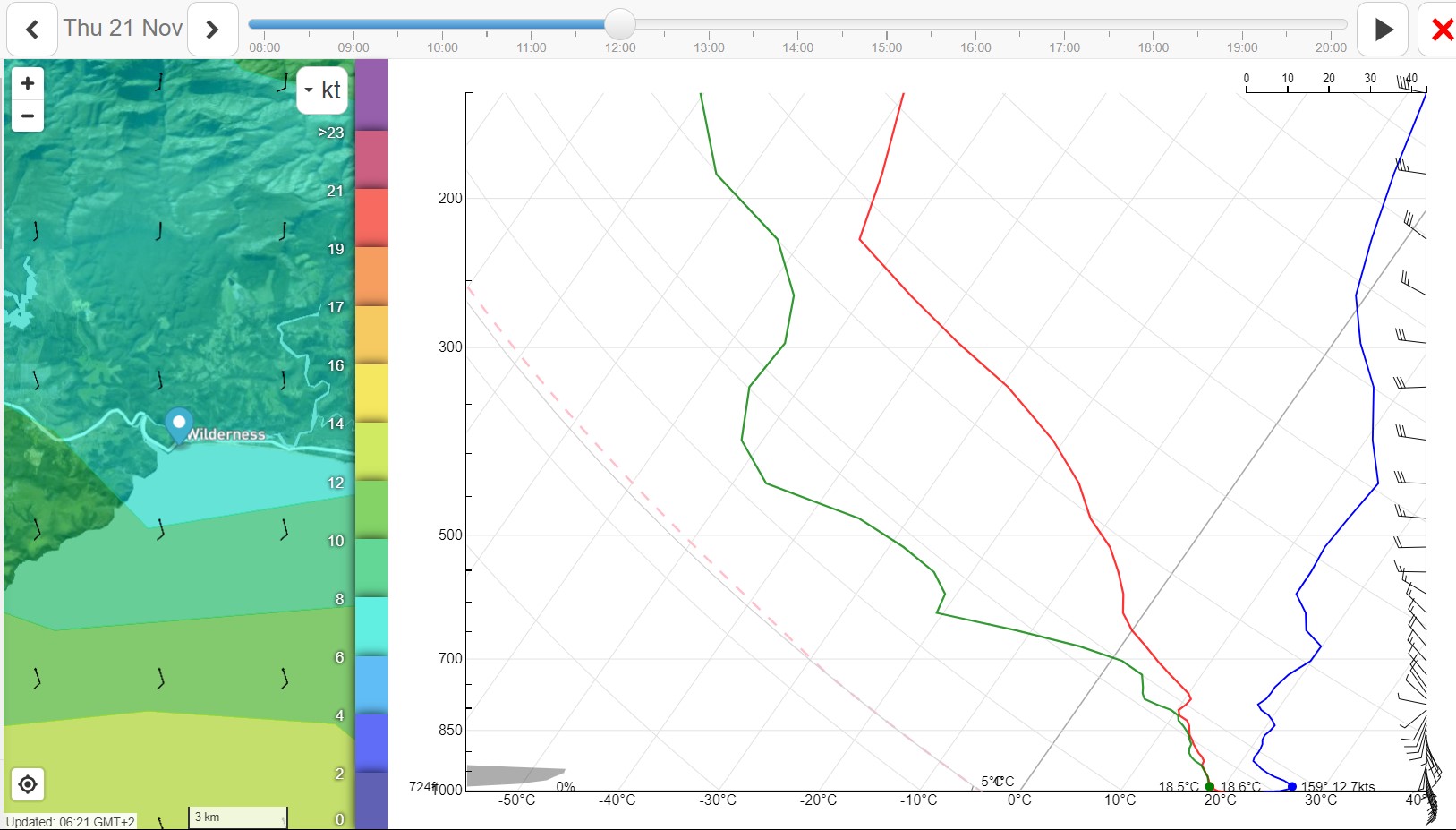
Task: Jump the timeline to 16:00
Action: coord(975,47)
